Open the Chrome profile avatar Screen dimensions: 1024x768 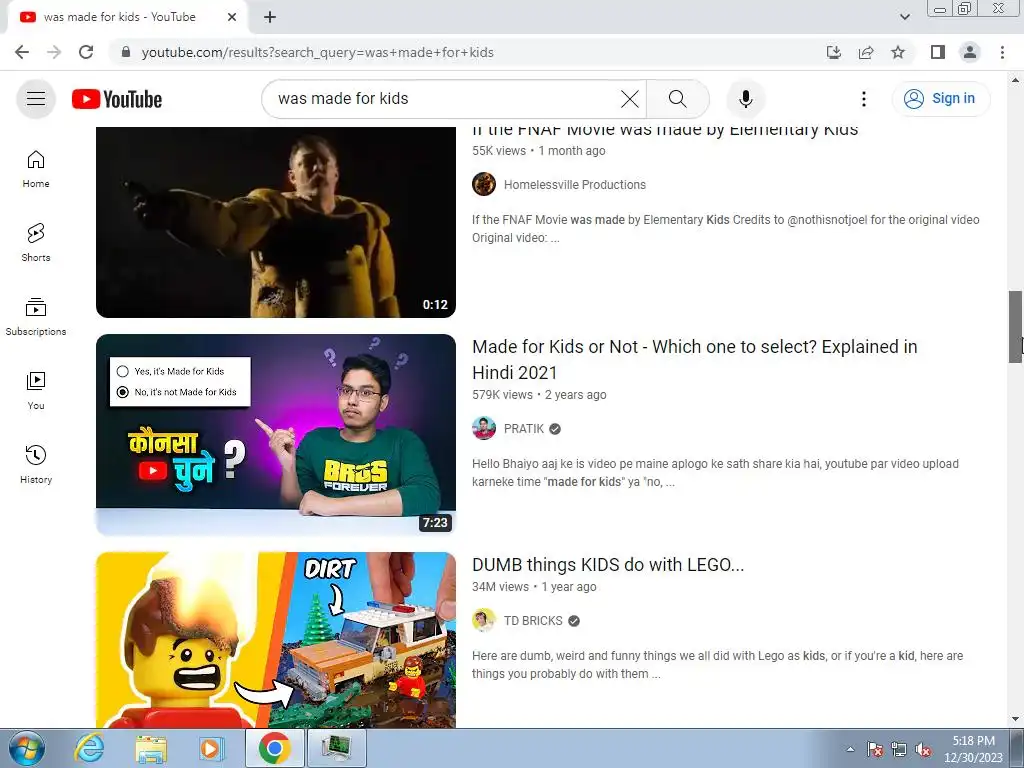970,52
